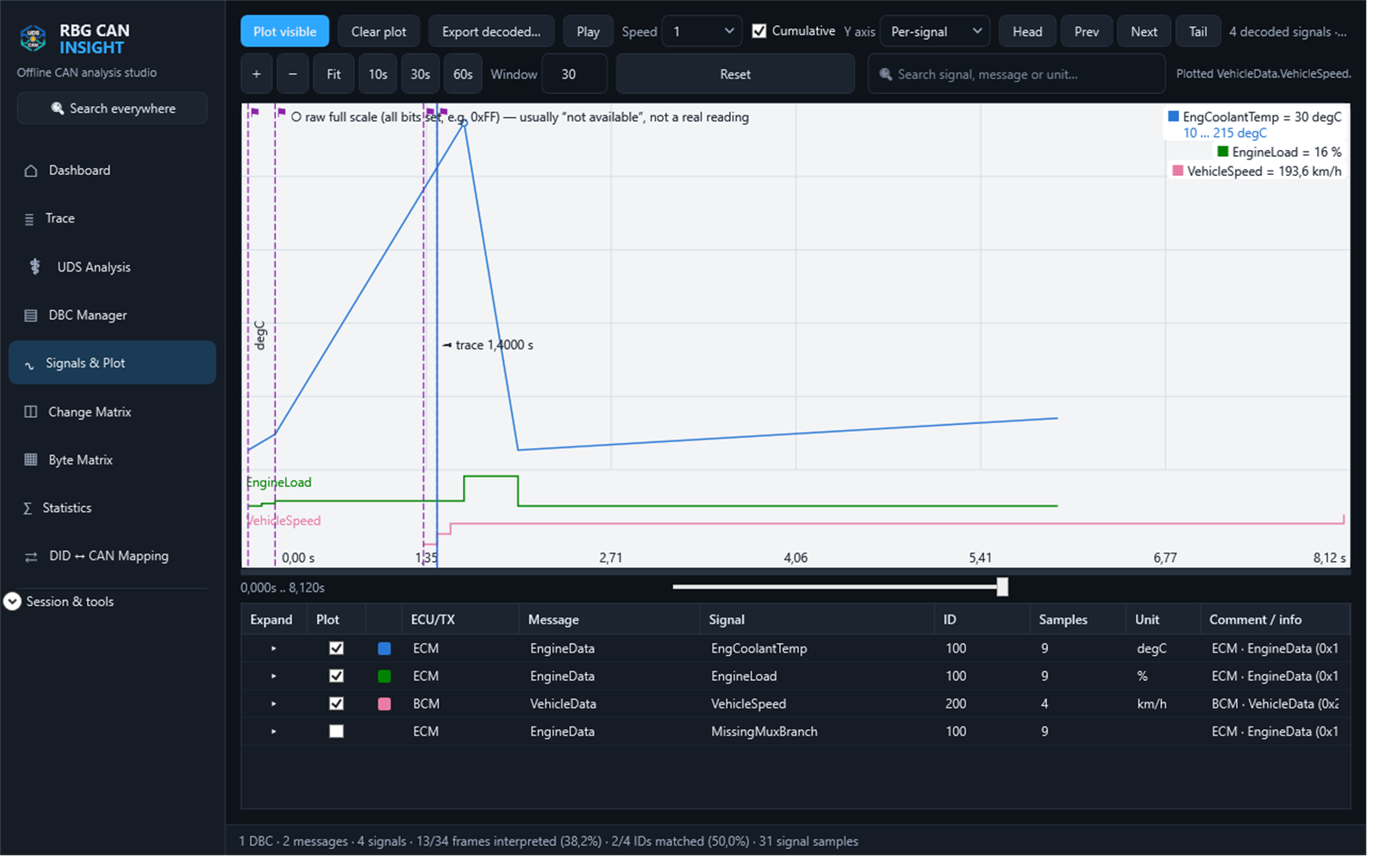Check the Plot checkbox for MissingMuxBranch
Viewport: 1379px width, 868px height.
(337, 731)
